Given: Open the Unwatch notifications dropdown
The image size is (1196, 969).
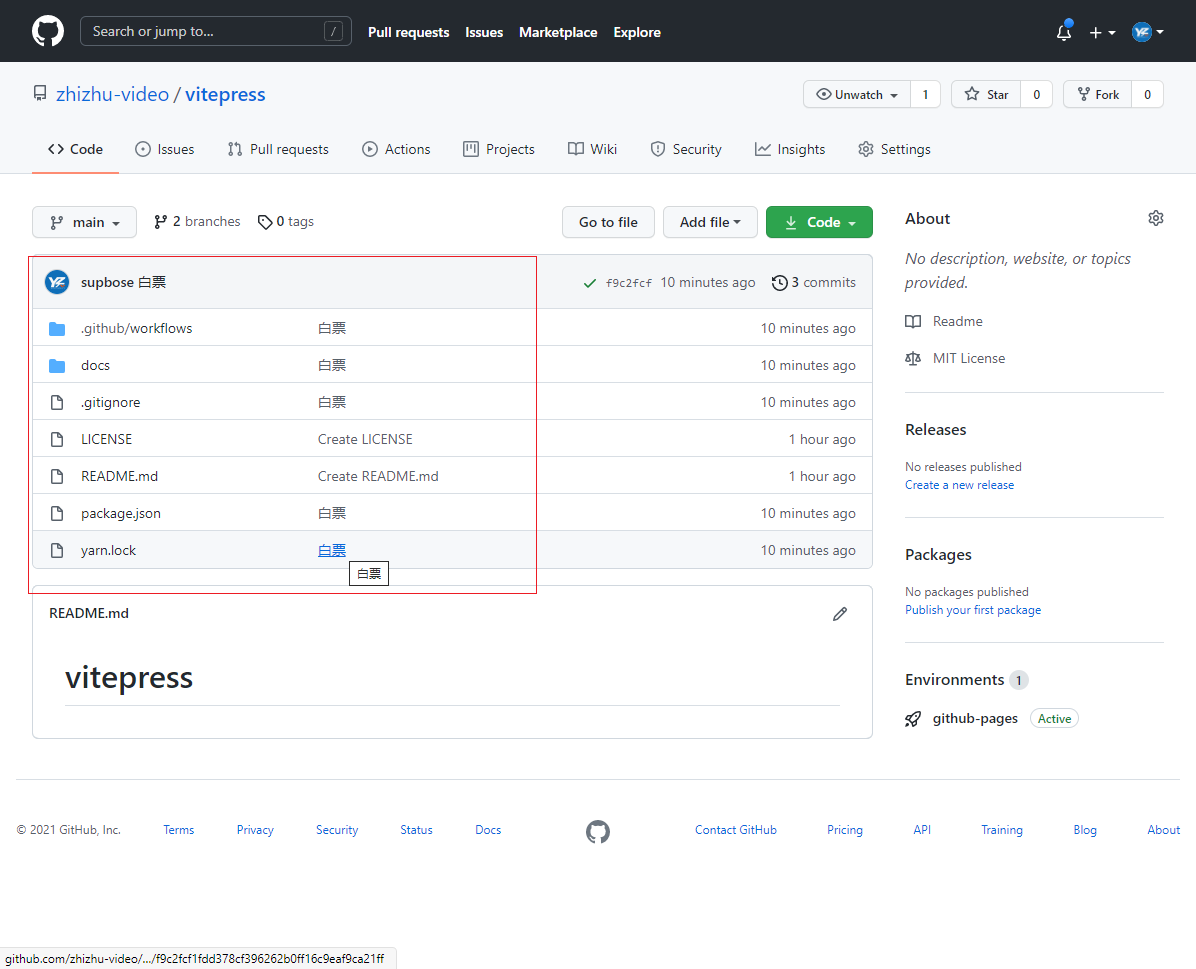Looking at the screenshot, I should [857, 95].
